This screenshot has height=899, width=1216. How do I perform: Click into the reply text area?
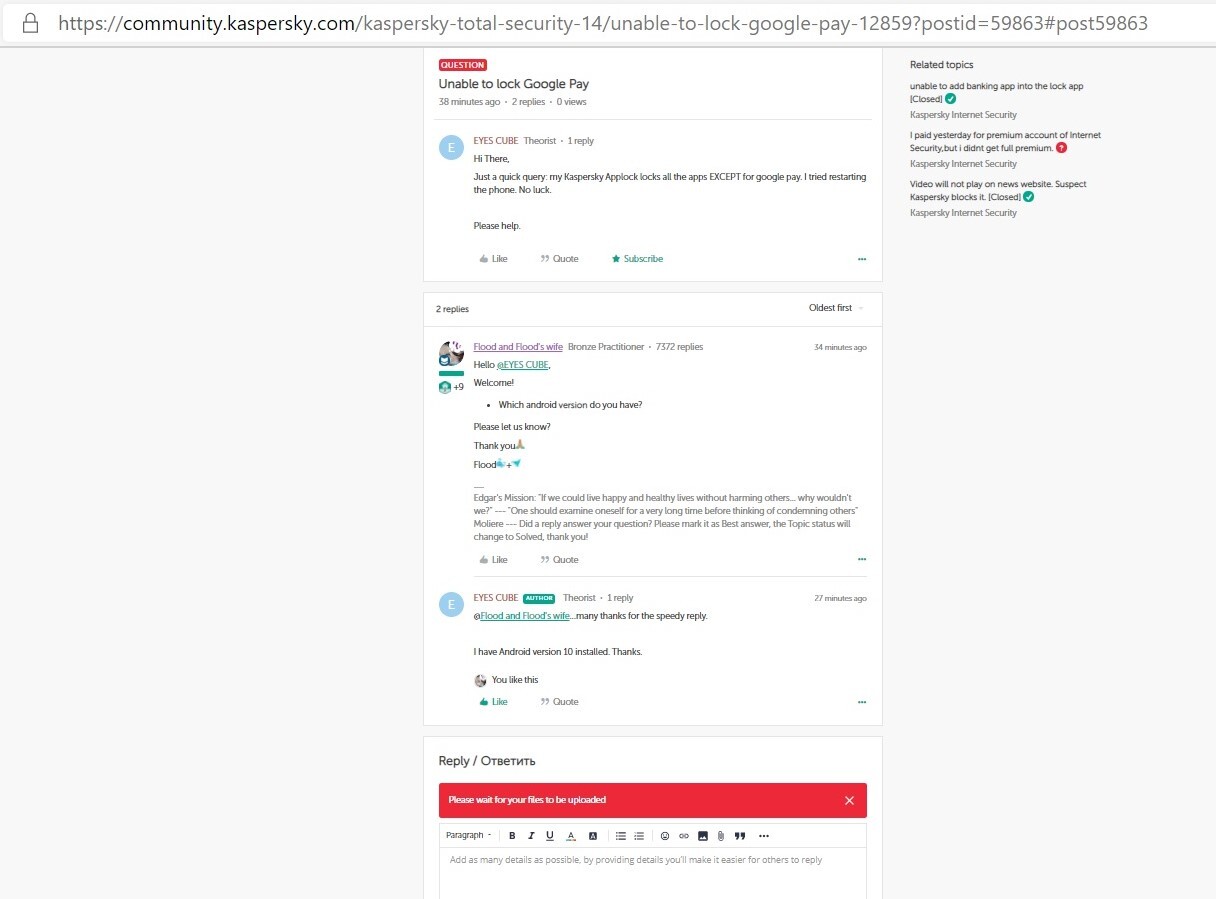click(653, 873)
